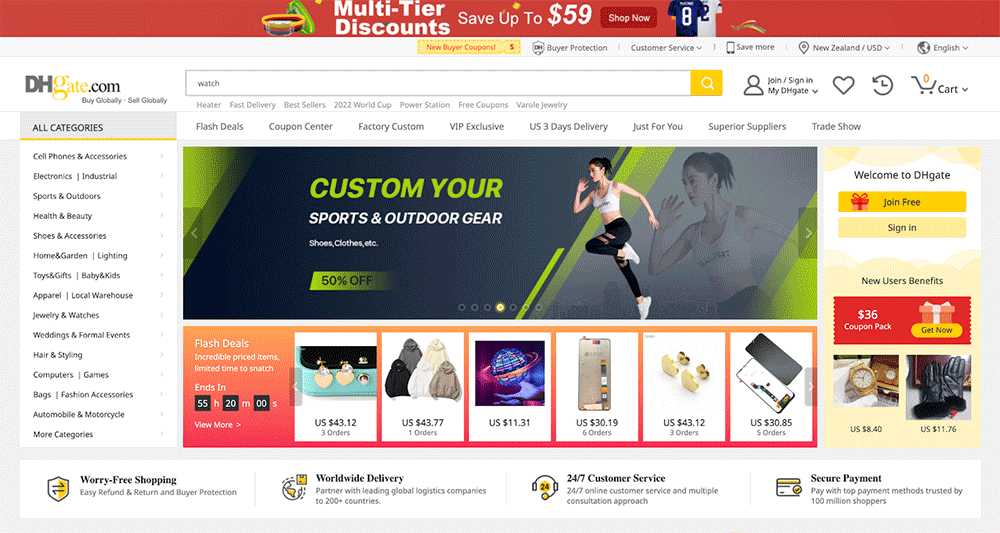1000x533 pixels.
Task: Select the last banner carousel dot
Action: tap(538, 307)
